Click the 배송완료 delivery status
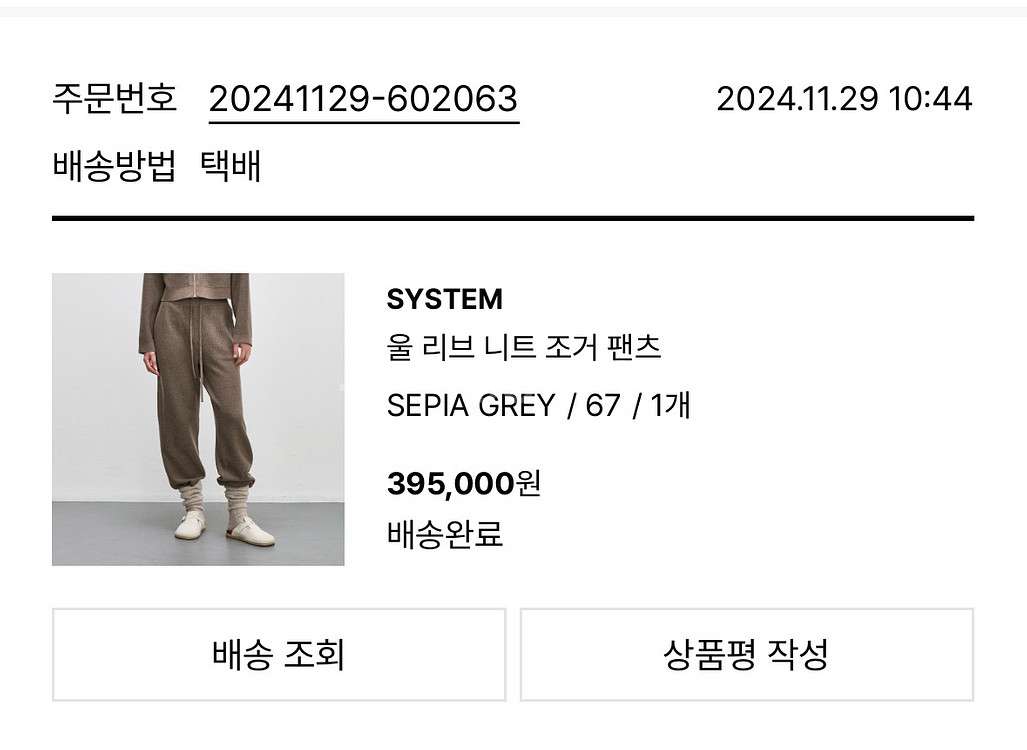Screen dimensions: 1027x750 click(x=444, y=534)
